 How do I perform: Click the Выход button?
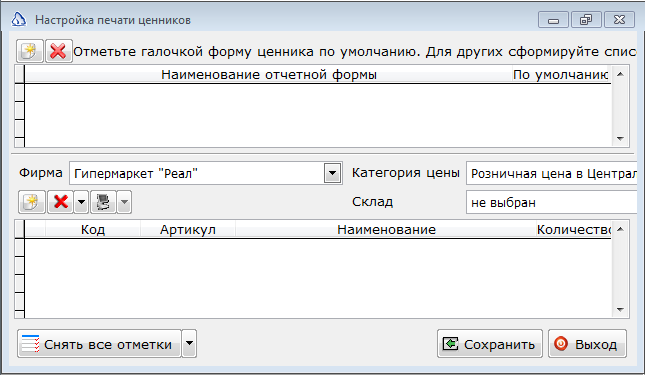[587, 344]
